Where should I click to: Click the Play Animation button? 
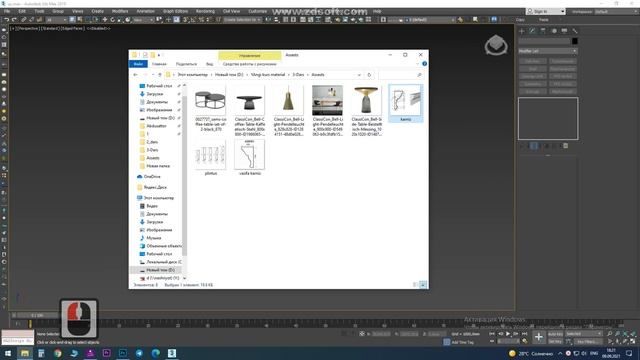point(508,334)
